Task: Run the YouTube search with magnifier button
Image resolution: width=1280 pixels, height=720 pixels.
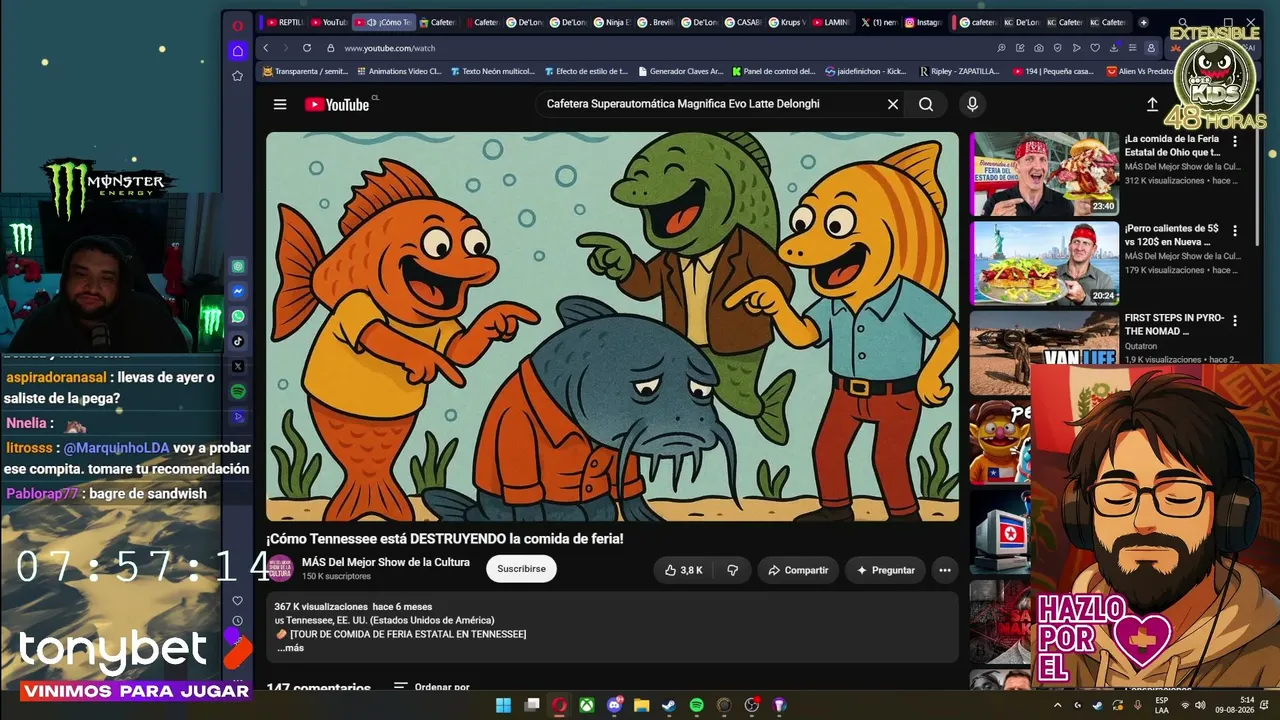Action: click(x=926, y=104)
